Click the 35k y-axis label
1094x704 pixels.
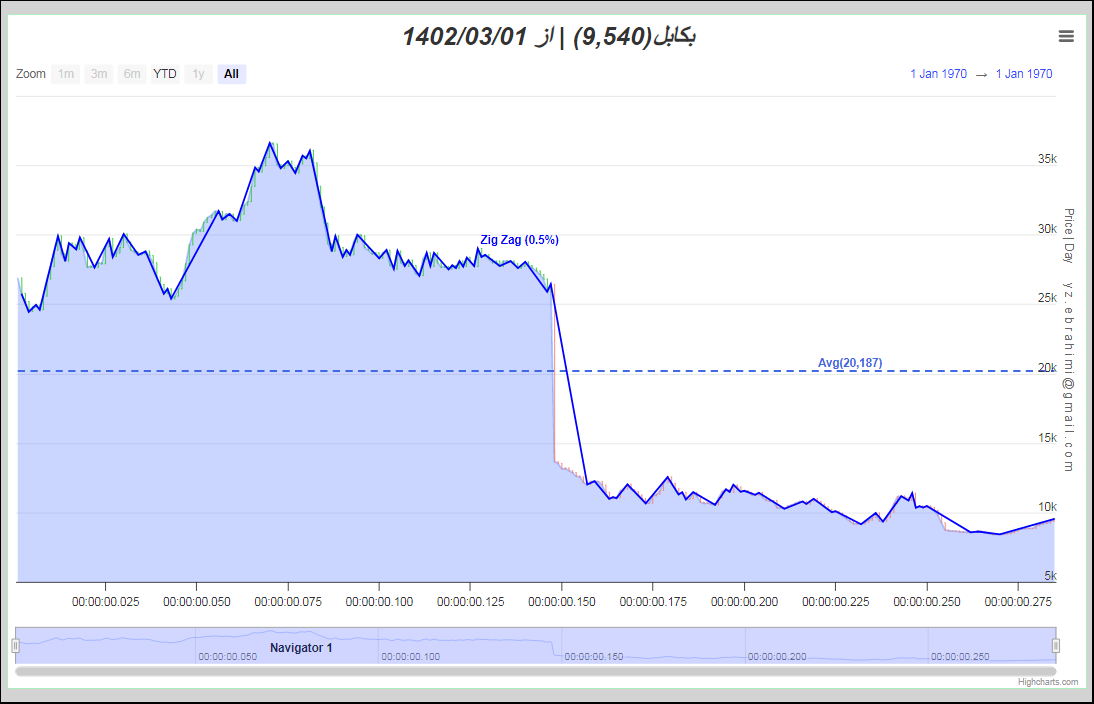click(x=1047, y=159)
